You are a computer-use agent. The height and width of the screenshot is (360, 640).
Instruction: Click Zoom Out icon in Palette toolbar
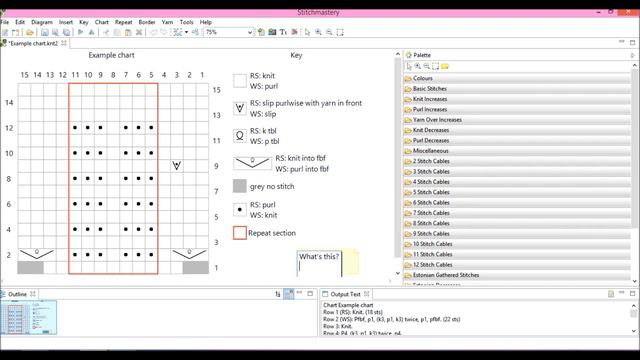pyautogui.click(x=427, y=66)
